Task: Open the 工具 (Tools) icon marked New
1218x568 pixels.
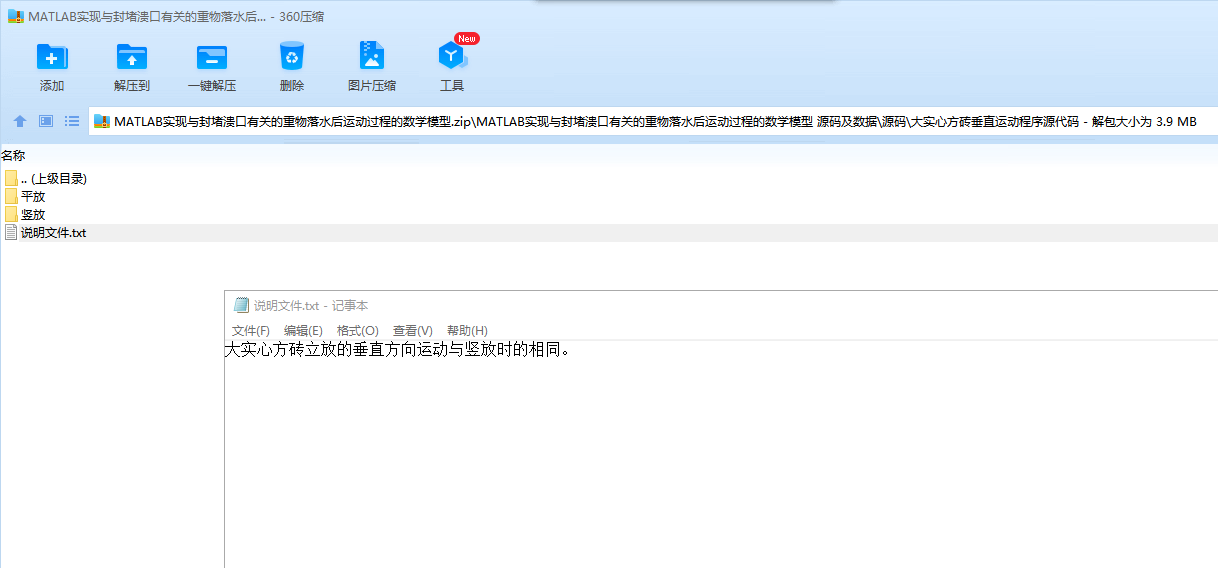Action: [452, 56]
